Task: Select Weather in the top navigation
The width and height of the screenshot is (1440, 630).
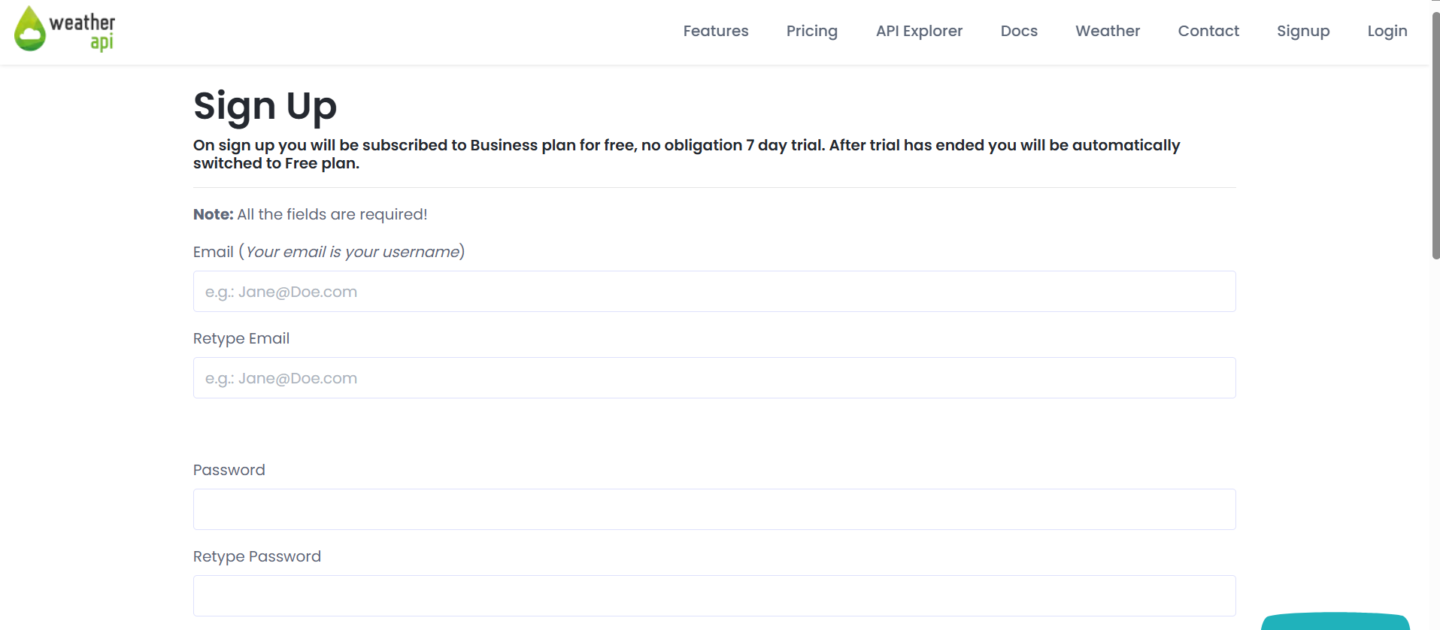Action: [1108, 31]
